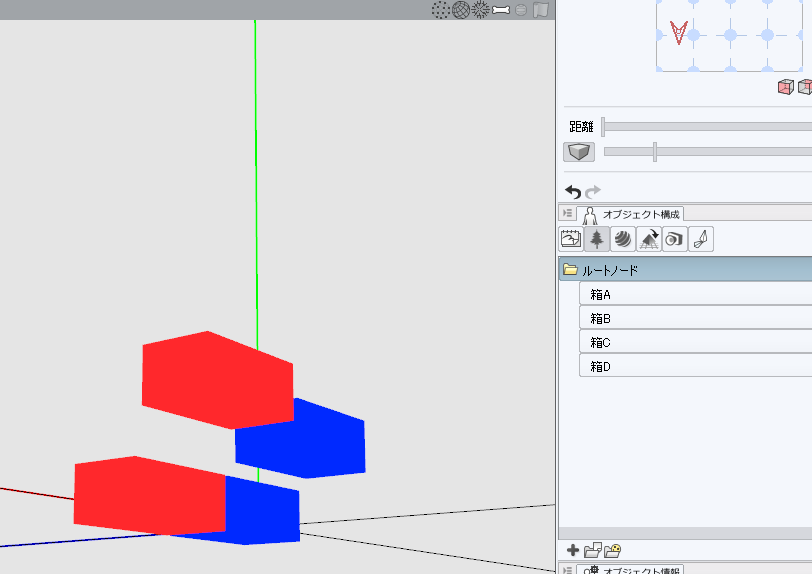The width and height of the screenshot is (812, 574).
Task: Select the wireframe sphere display icon
Action: 460,10
